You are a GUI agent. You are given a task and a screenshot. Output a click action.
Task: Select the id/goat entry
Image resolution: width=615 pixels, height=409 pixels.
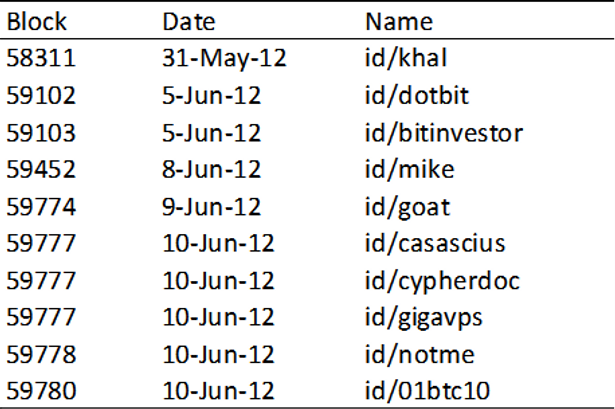[408, 207]
